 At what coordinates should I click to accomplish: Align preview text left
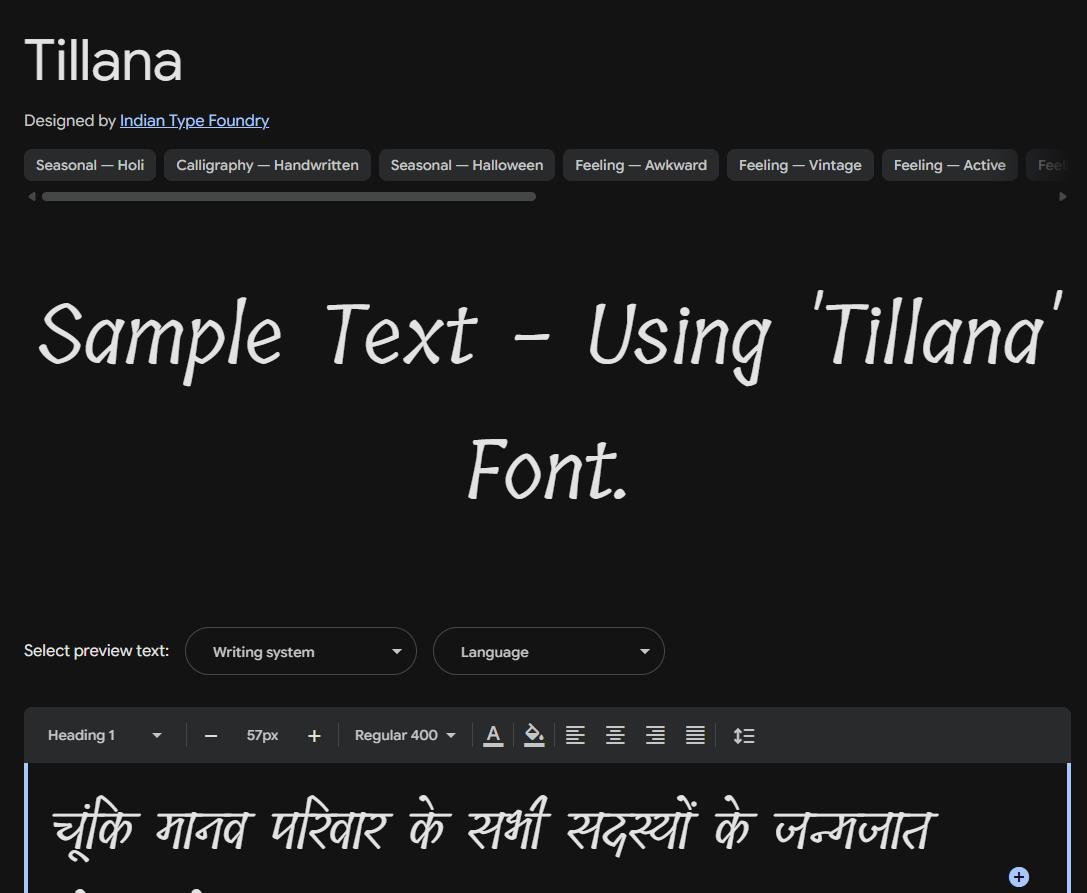[575, 735]
